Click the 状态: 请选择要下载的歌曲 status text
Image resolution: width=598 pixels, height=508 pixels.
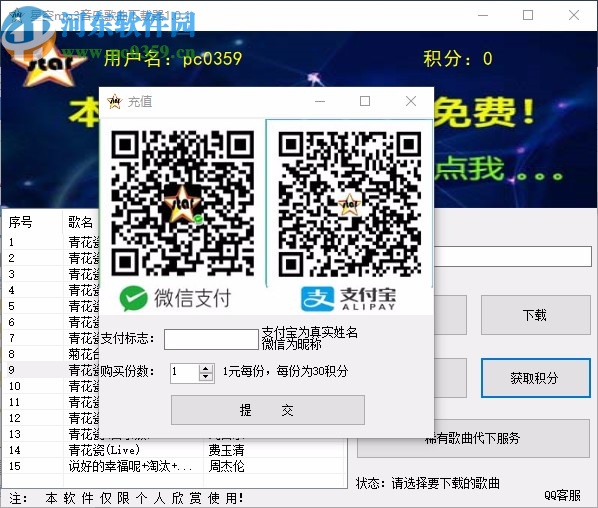[x=428, y=483]
